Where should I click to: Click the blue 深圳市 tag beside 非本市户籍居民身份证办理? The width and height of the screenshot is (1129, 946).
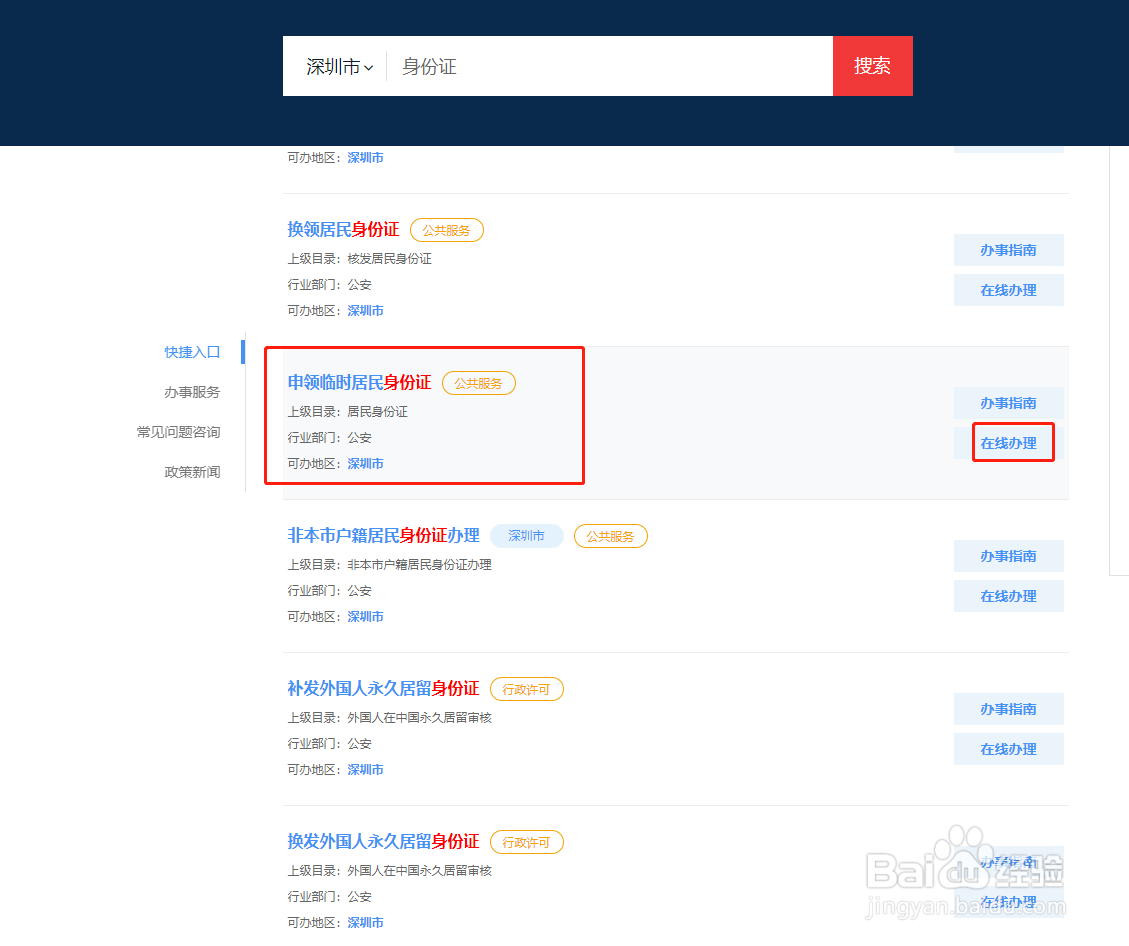[527, 536]
